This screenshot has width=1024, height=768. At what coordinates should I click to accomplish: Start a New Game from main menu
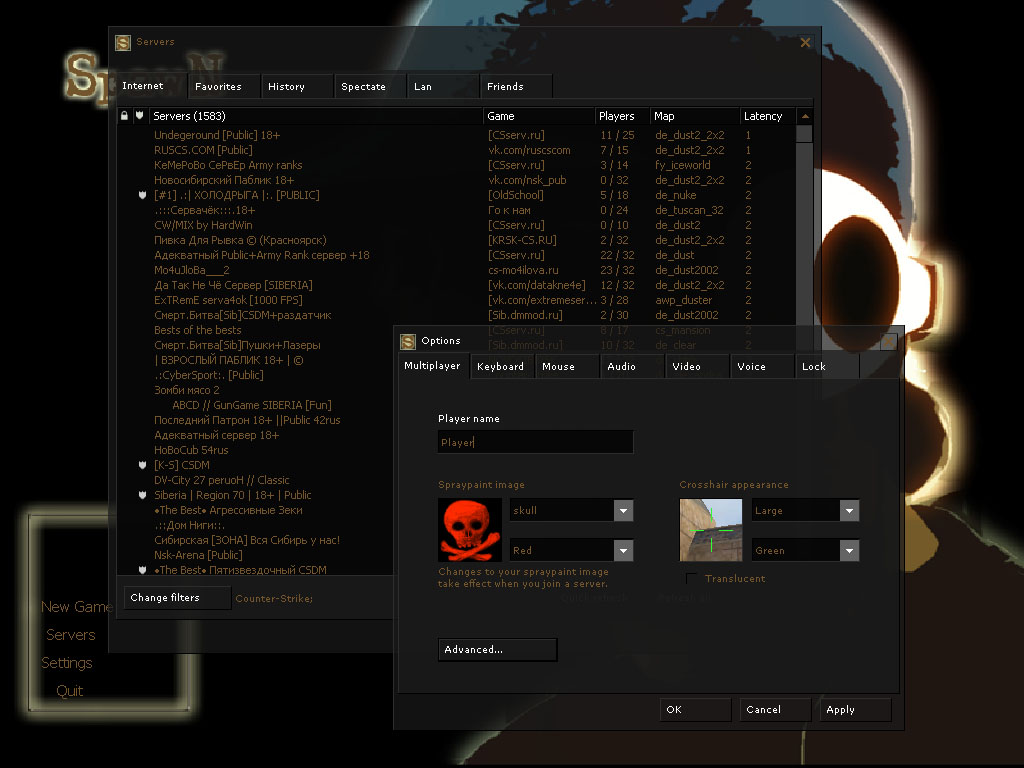[76, 607]
